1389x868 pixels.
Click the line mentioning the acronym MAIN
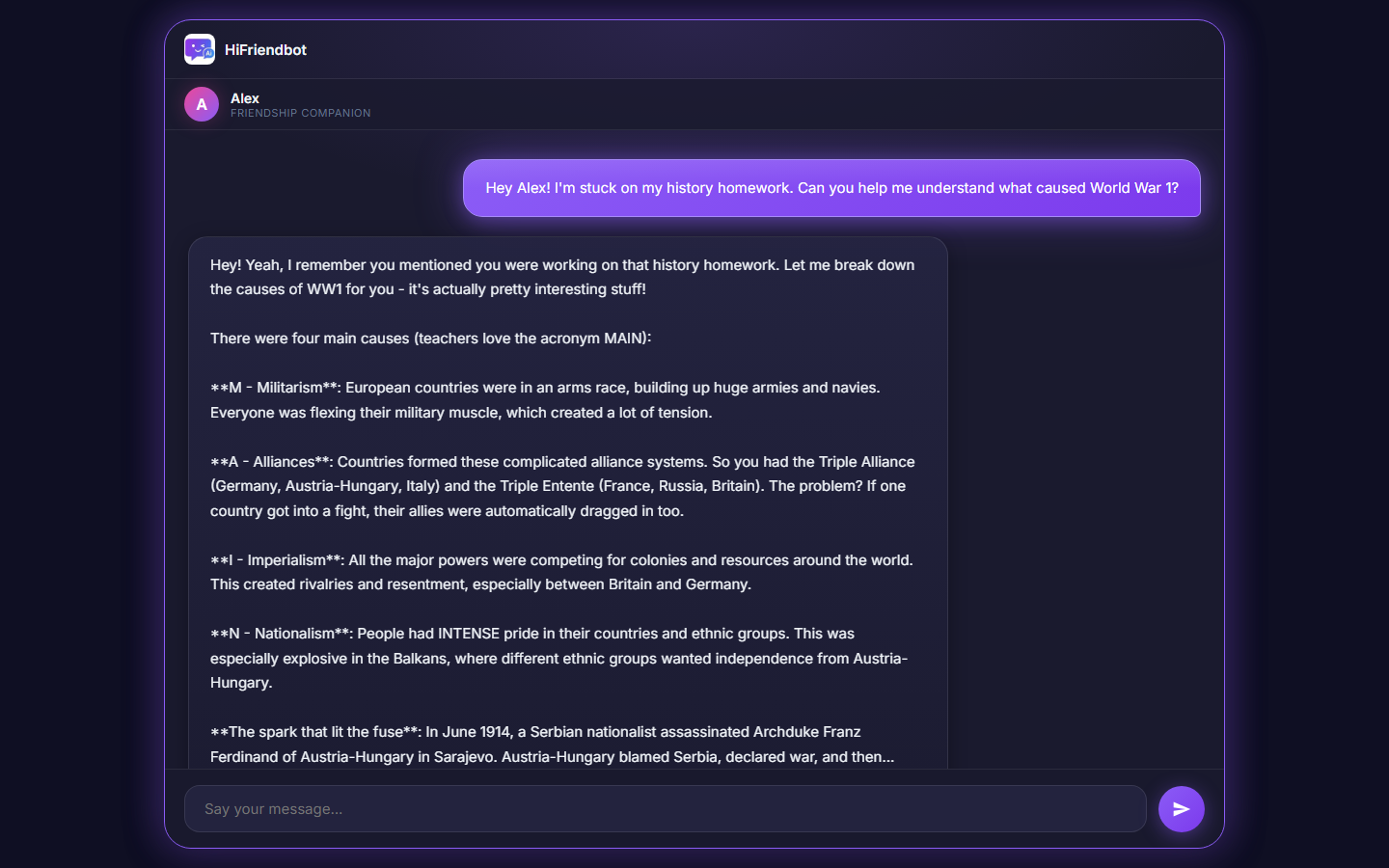click(430, 339)
